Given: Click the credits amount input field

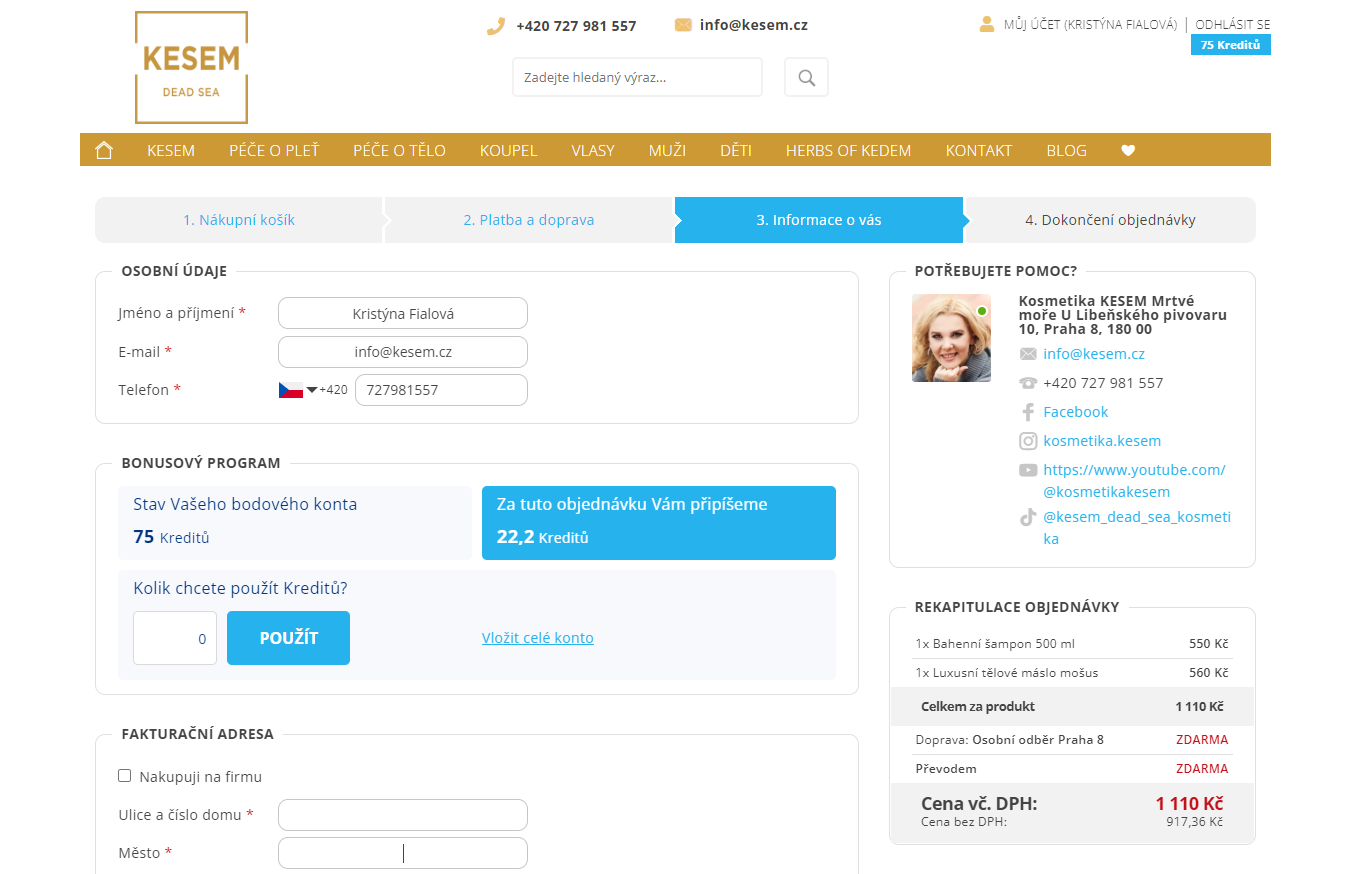Looking at the screenshot, I should (175, 638).
